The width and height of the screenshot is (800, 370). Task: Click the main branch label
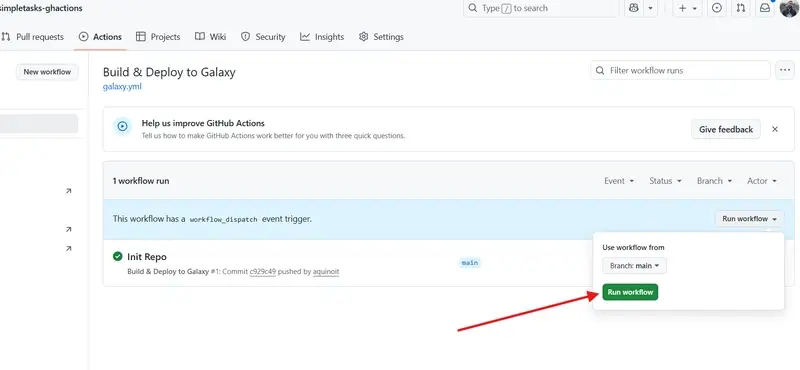coord(470,263)
